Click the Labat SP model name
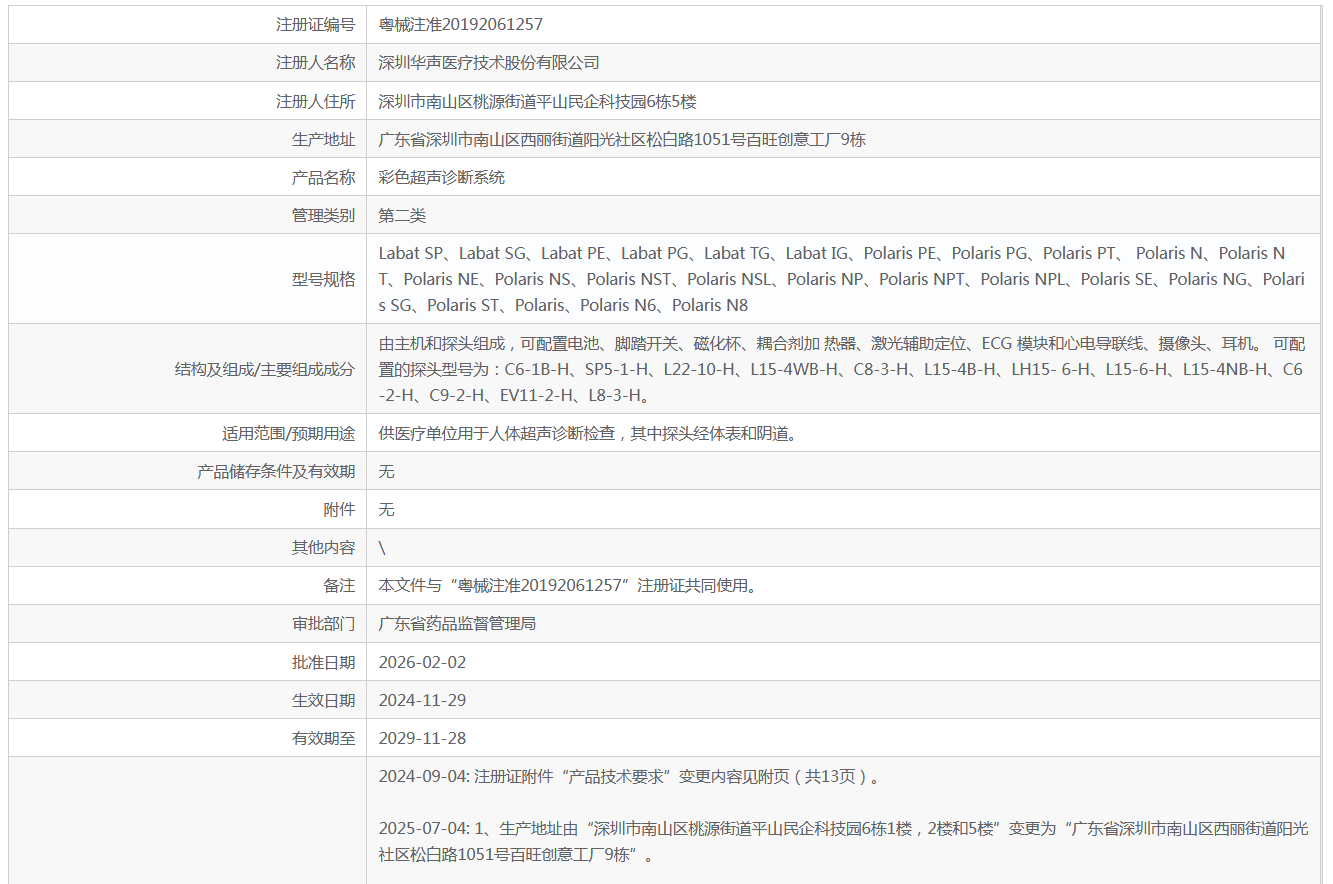The width and height of the screenshot is (1333, 884). point(411,253)
